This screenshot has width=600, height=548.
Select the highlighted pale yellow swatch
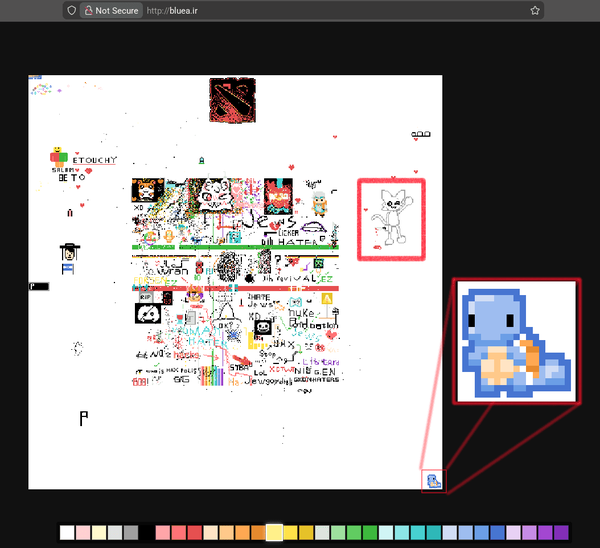[274, 532]
